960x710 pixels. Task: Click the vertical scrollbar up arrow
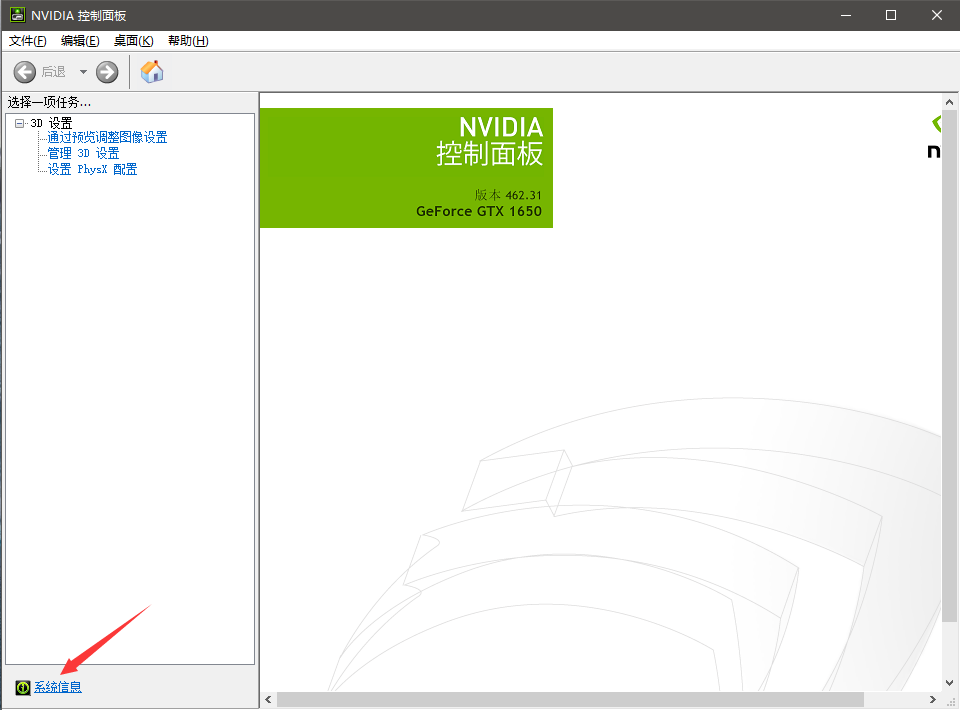[x=949, y=102]
